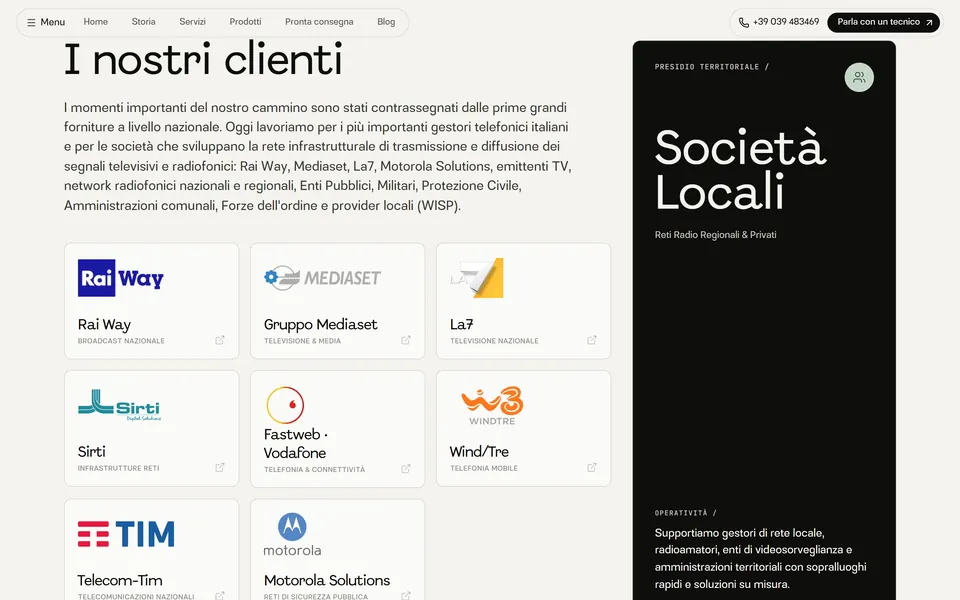Click the hamburger lines icon beside Menu
This screenshot has width=960, height=600.
point(31,23)
